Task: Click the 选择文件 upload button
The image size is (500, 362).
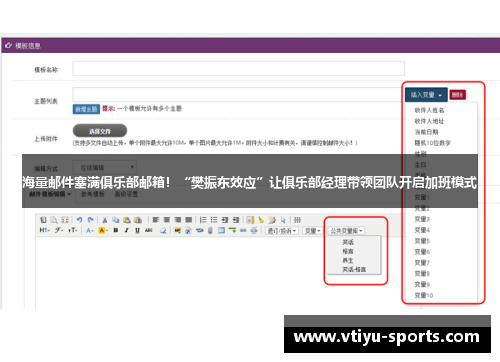Action: click(100, 131)
